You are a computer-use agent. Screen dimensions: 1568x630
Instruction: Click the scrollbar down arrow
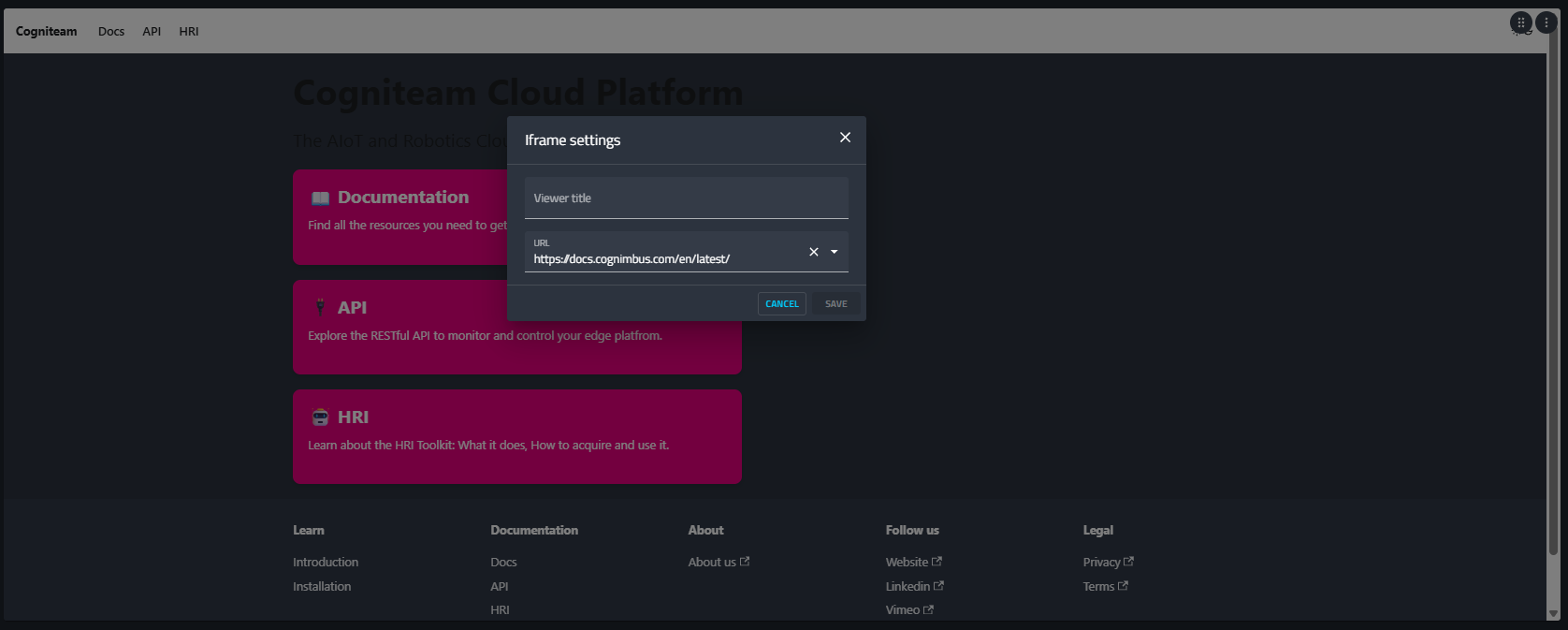click(x=1553, y=614)
